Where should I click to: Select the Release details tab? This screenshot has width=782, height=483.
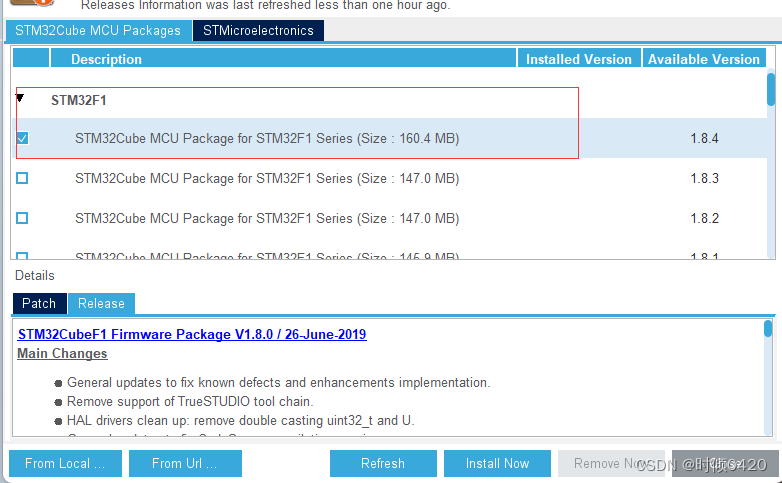(101, 303)
